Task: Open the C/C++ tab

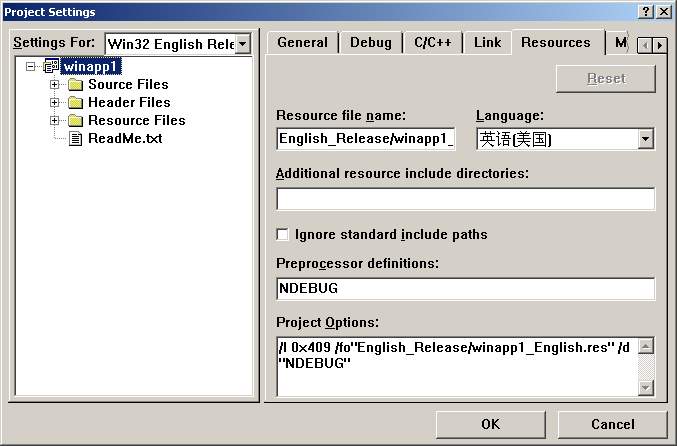Action: 433,43
